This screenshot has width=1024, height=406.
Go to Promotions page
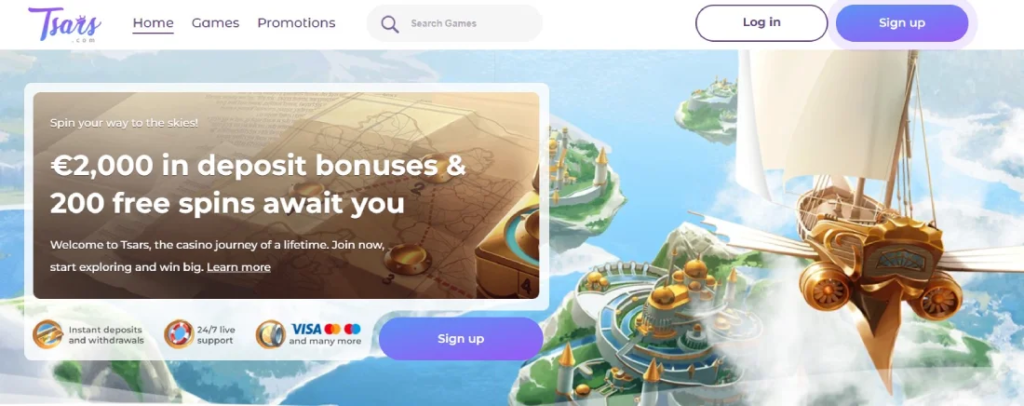pos(296,23)
